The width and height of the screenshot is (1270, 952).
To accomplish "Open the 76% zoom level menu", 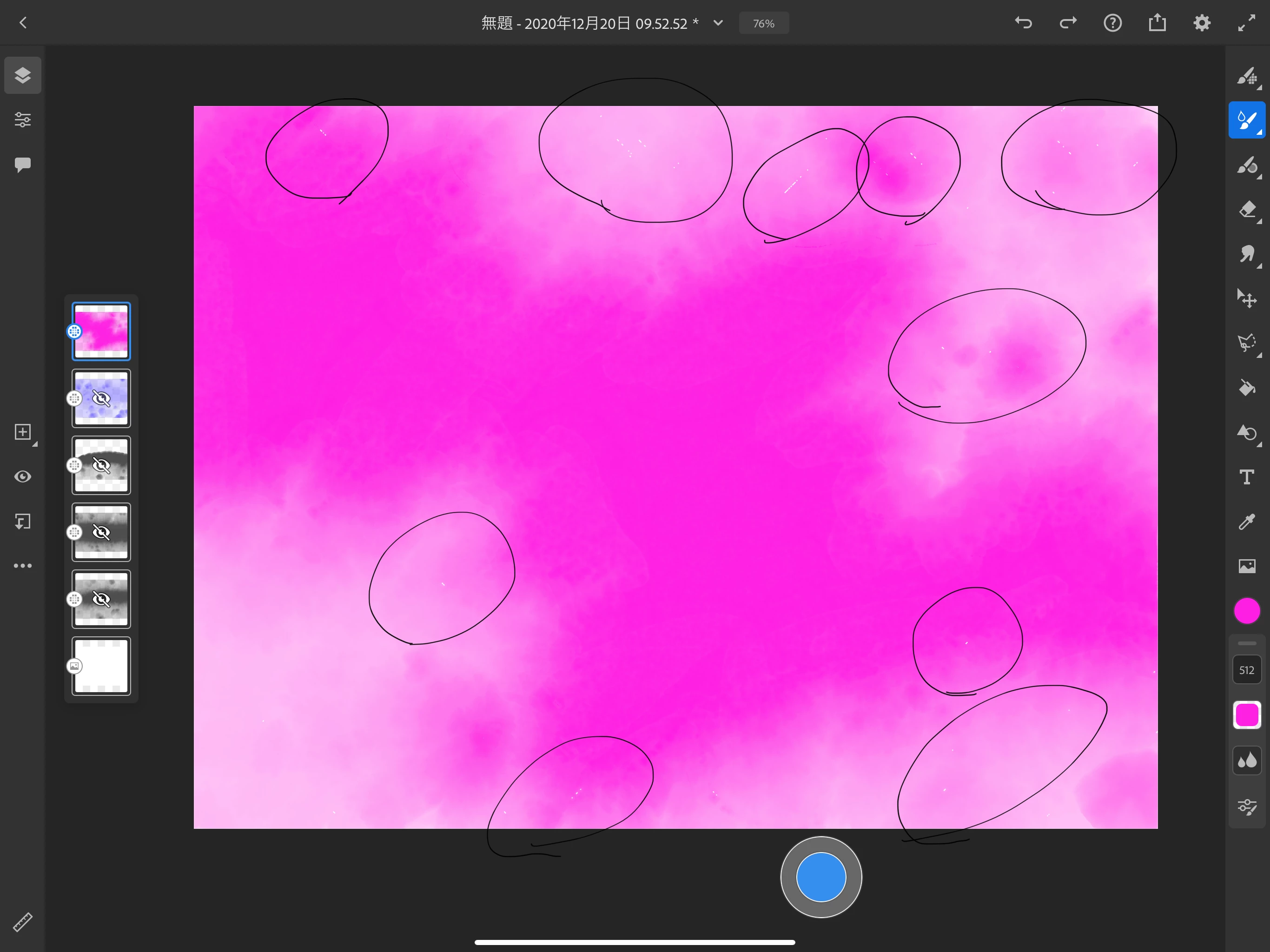I will [764, 24].
